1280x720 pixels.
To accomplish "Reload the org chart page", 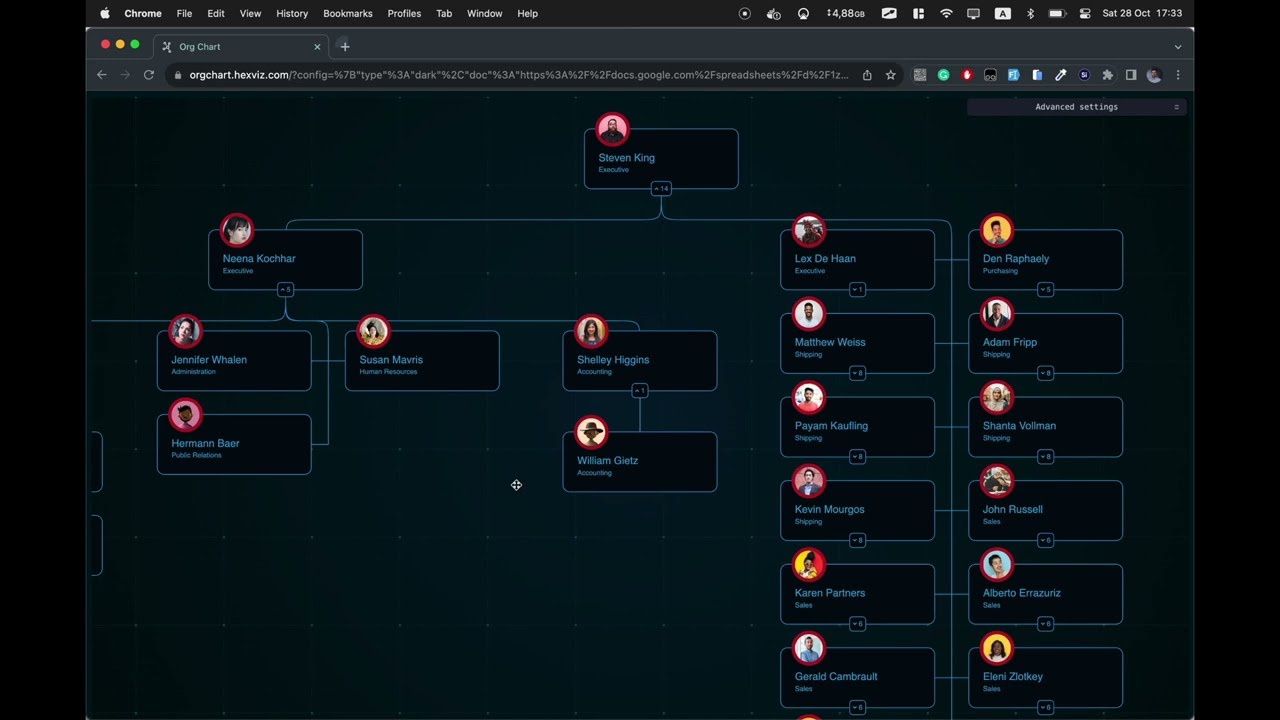I will pyautogui.click(x=148, y=75).
